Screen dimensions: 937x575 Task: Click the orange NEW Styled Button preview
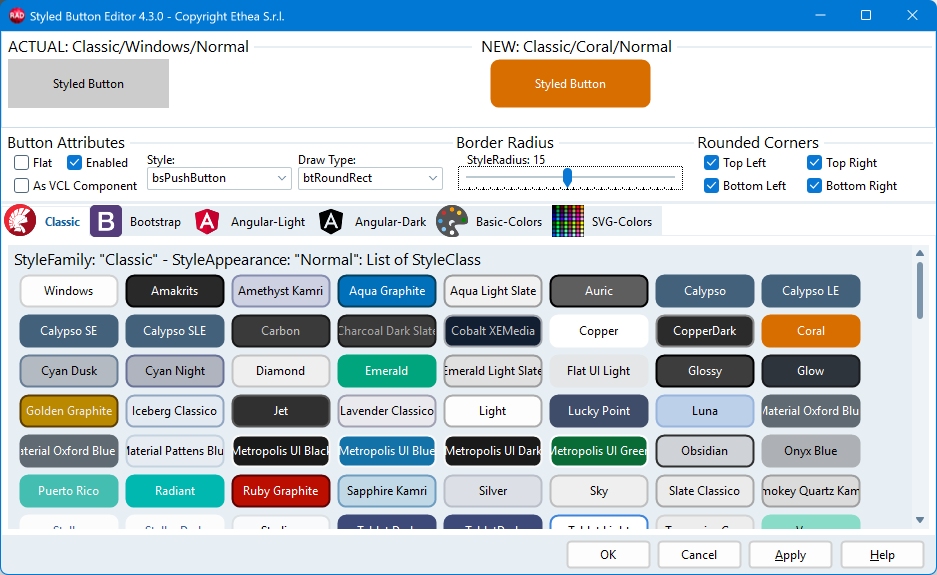[x=570, y=84]
